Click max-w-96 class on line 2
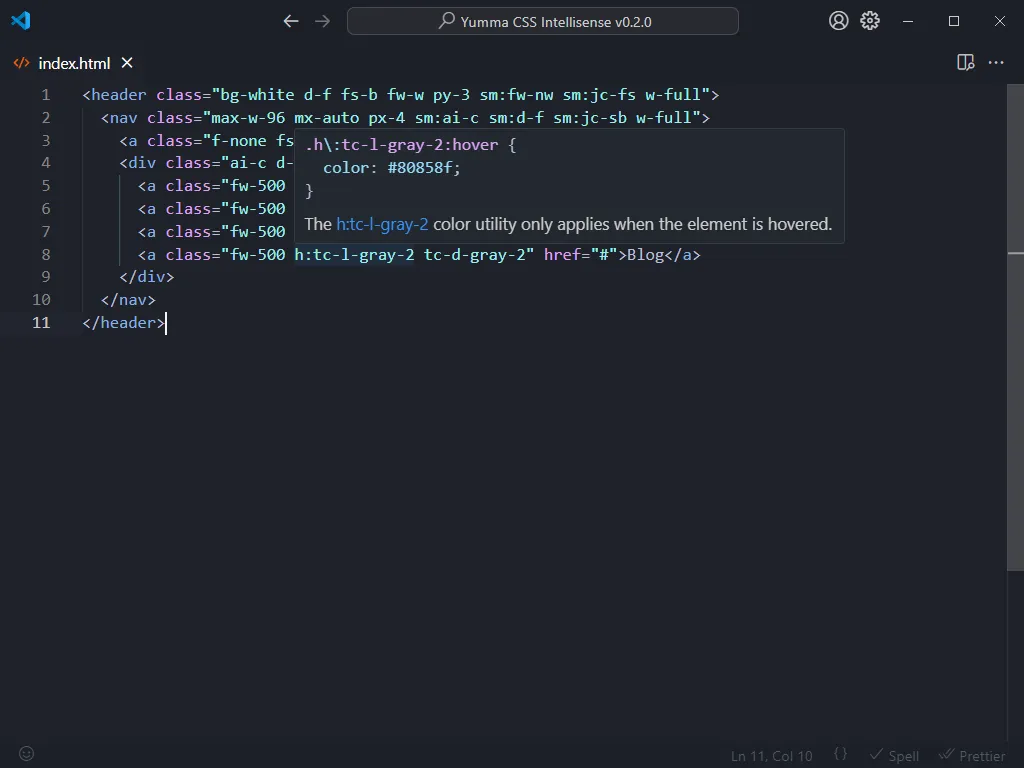 [x=248, y=118]
